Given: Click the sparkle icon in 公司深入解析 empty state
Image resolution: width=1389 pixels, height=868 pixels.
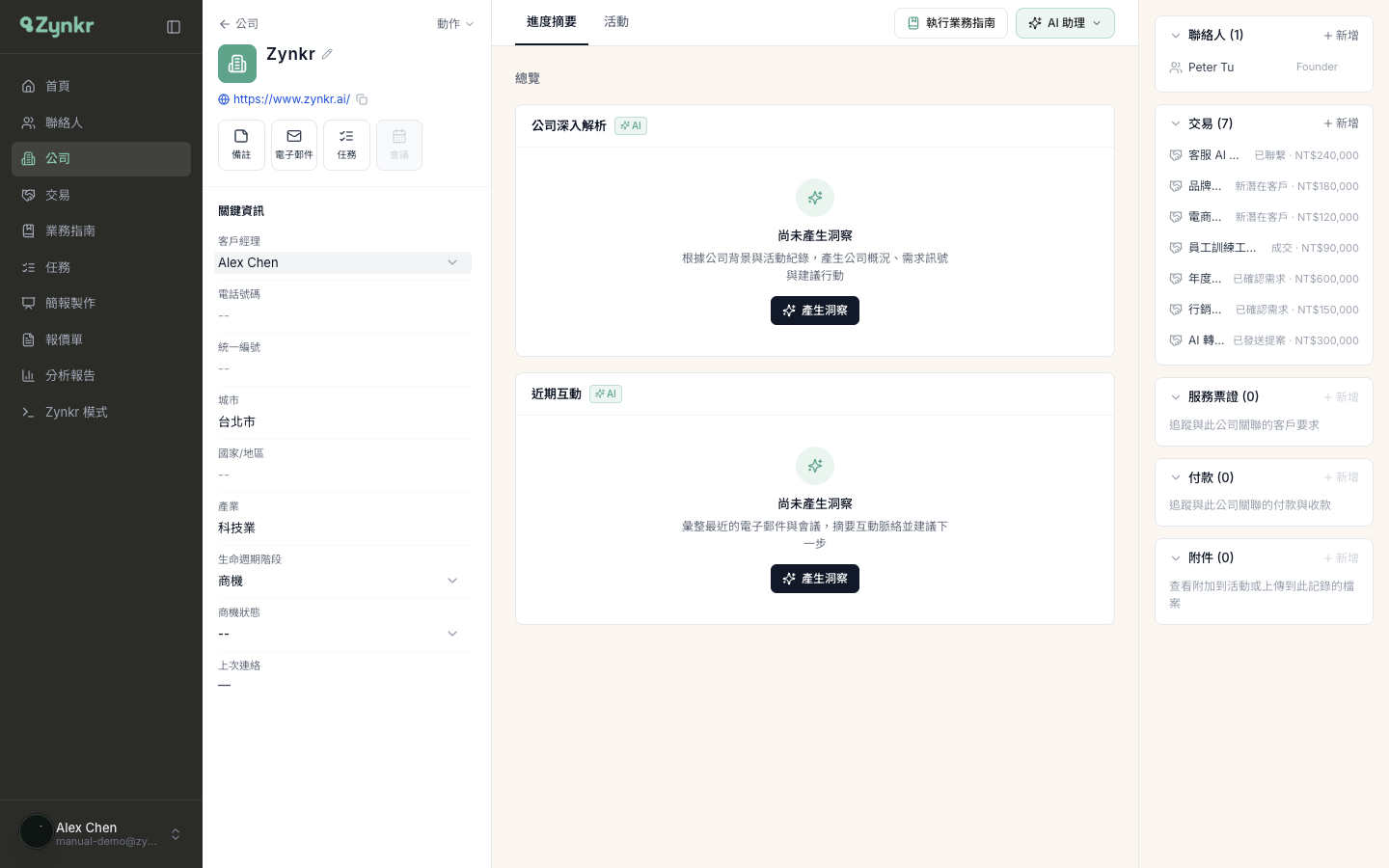Looking at the screenshot, I should click(815, 198).
